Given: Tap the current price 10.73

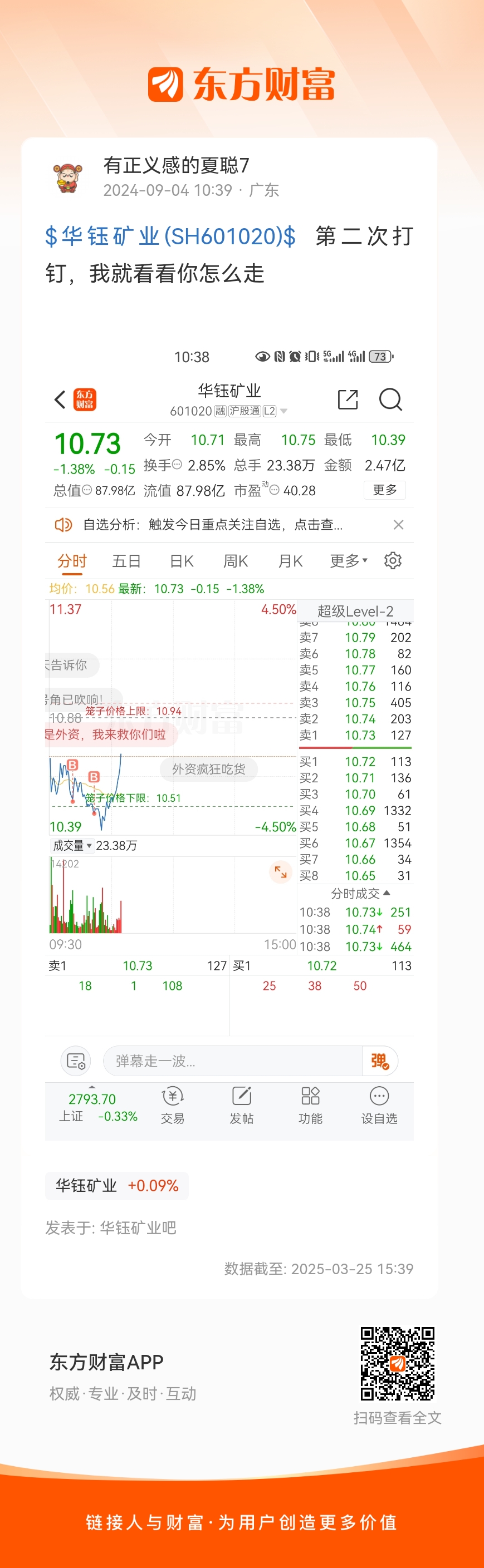Looking at the screenshot, I should (x=88, y=443).
